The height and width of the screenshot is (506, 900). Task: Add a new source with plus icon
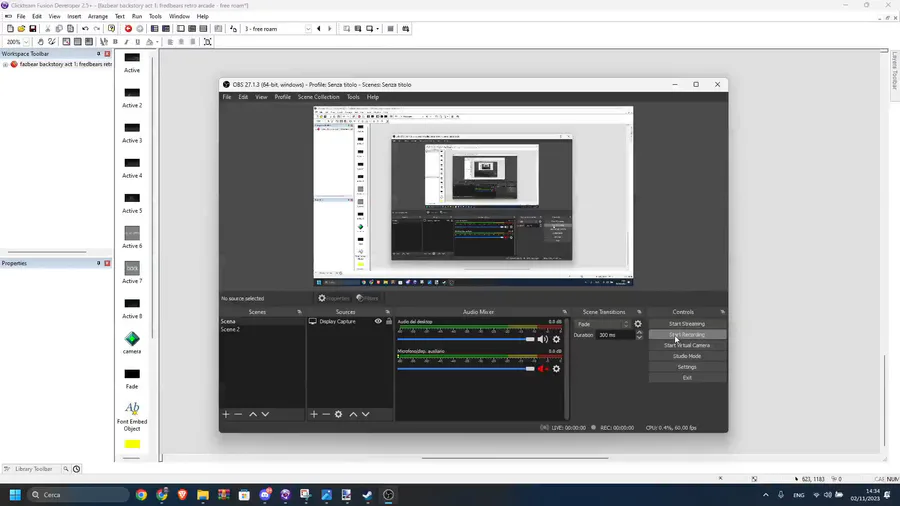(x=313, y=414)
